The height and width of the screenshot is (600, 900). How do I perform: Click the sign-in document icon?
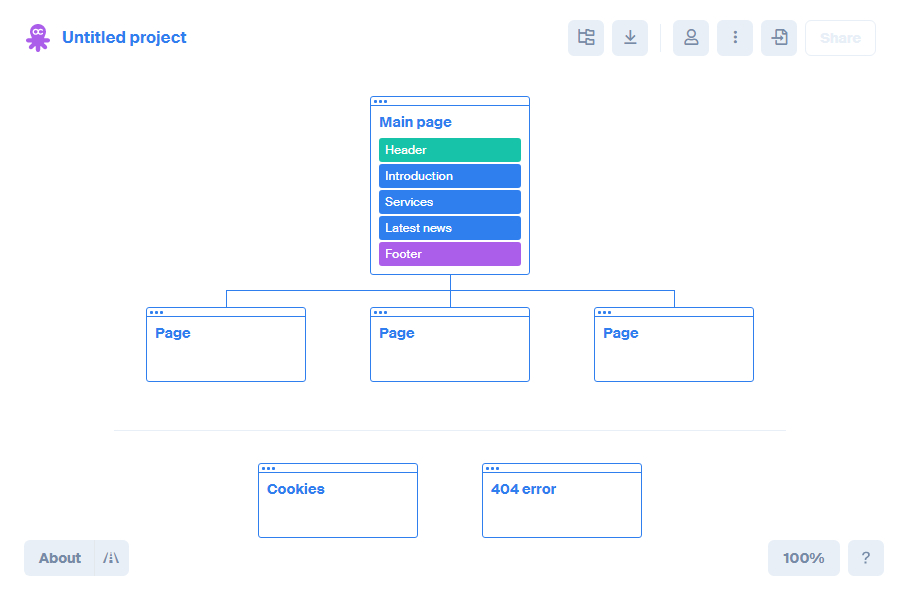tap(779, 38)
